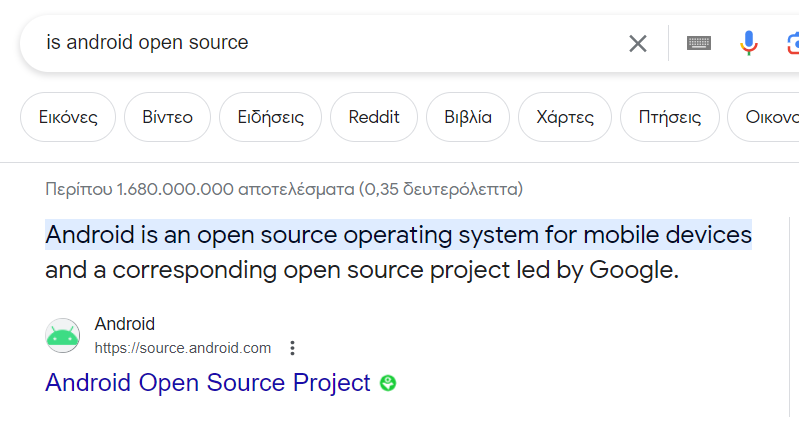Start voice search with microphone icon
The width and height of the screenshot is (799, 440).
tap(749, 43)
